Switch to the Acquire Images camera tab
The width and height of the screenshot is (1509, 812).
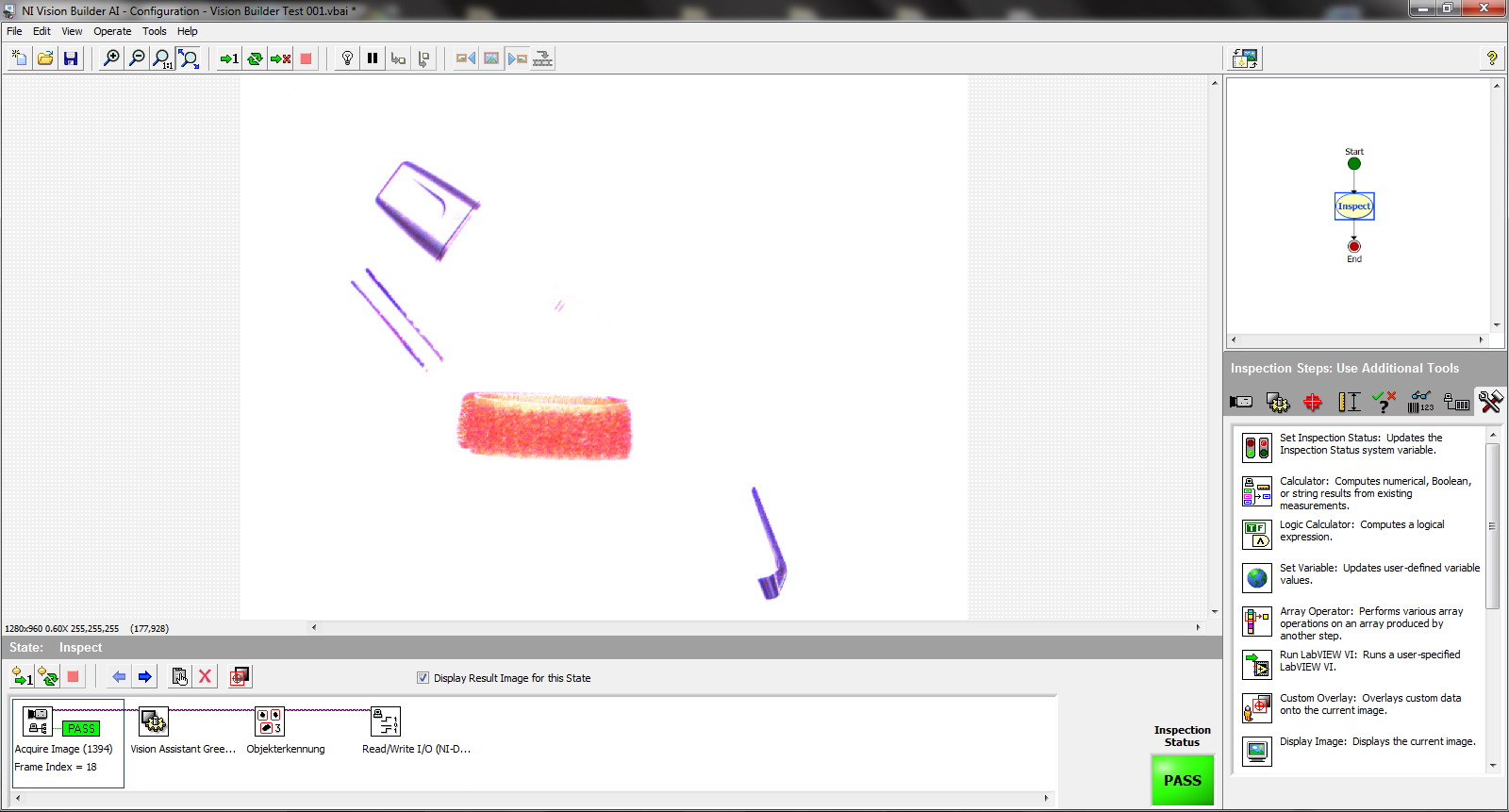point(1242,403)
